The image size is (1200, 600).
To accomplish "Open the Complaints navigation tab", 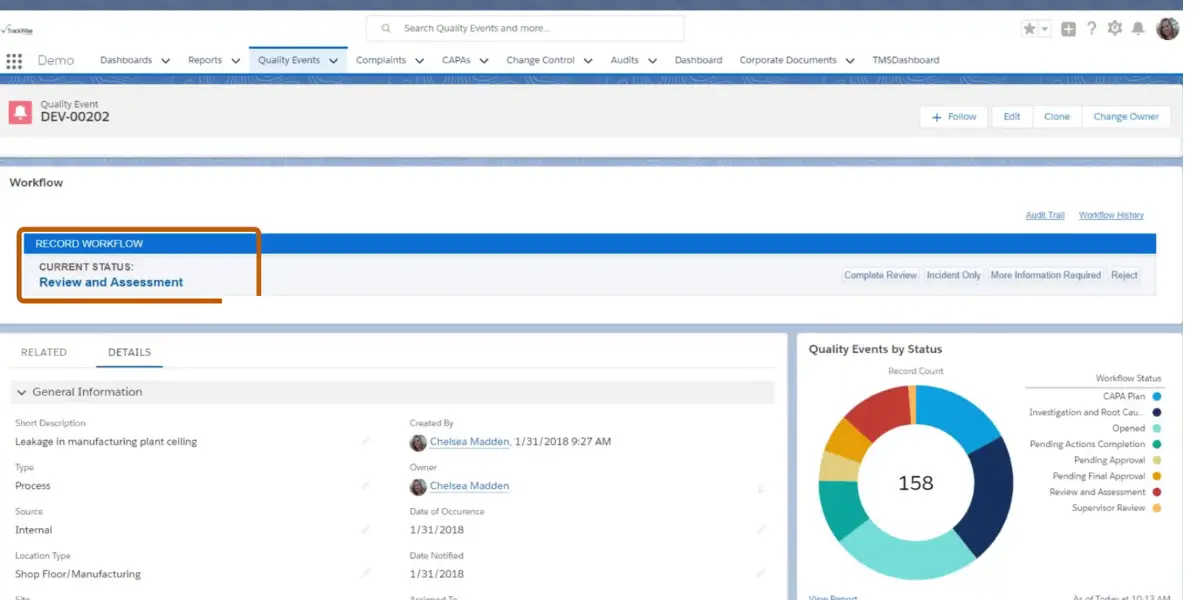I will point(381,60).
